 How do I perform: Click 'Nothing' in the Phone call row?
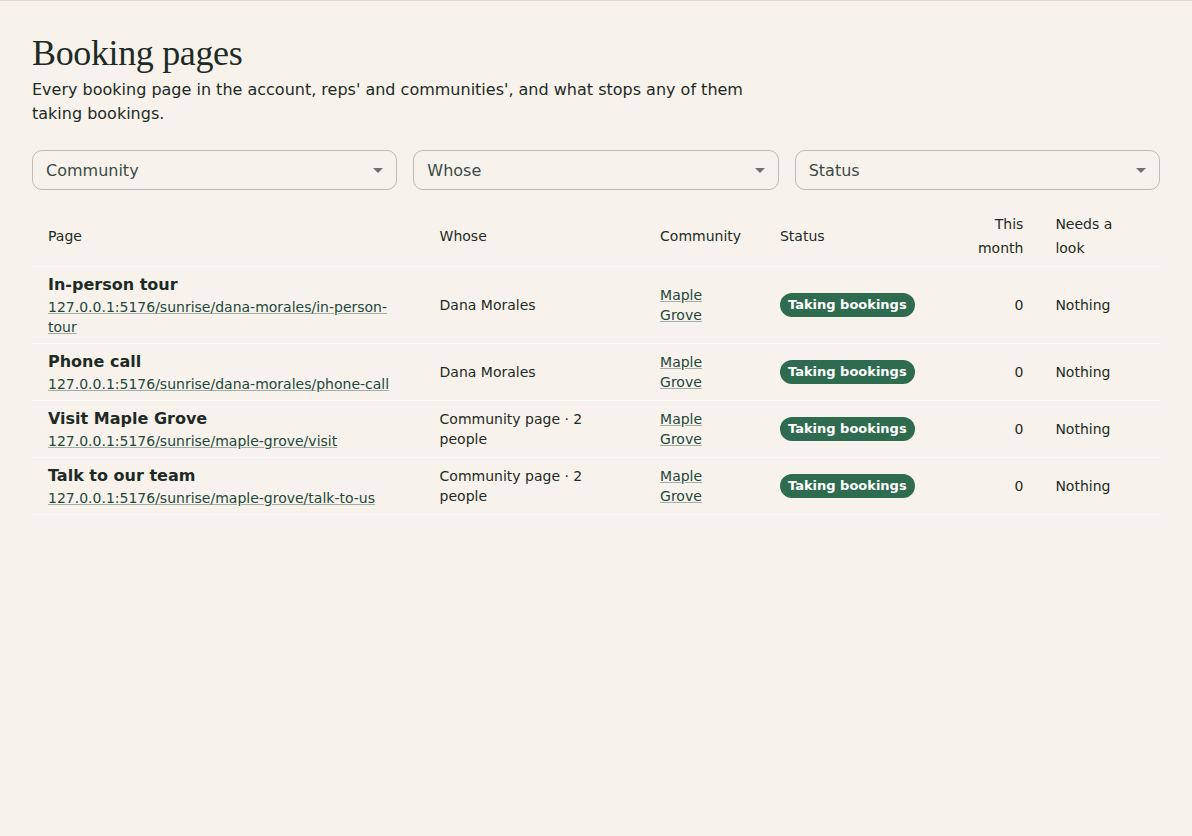point(1083,372)
